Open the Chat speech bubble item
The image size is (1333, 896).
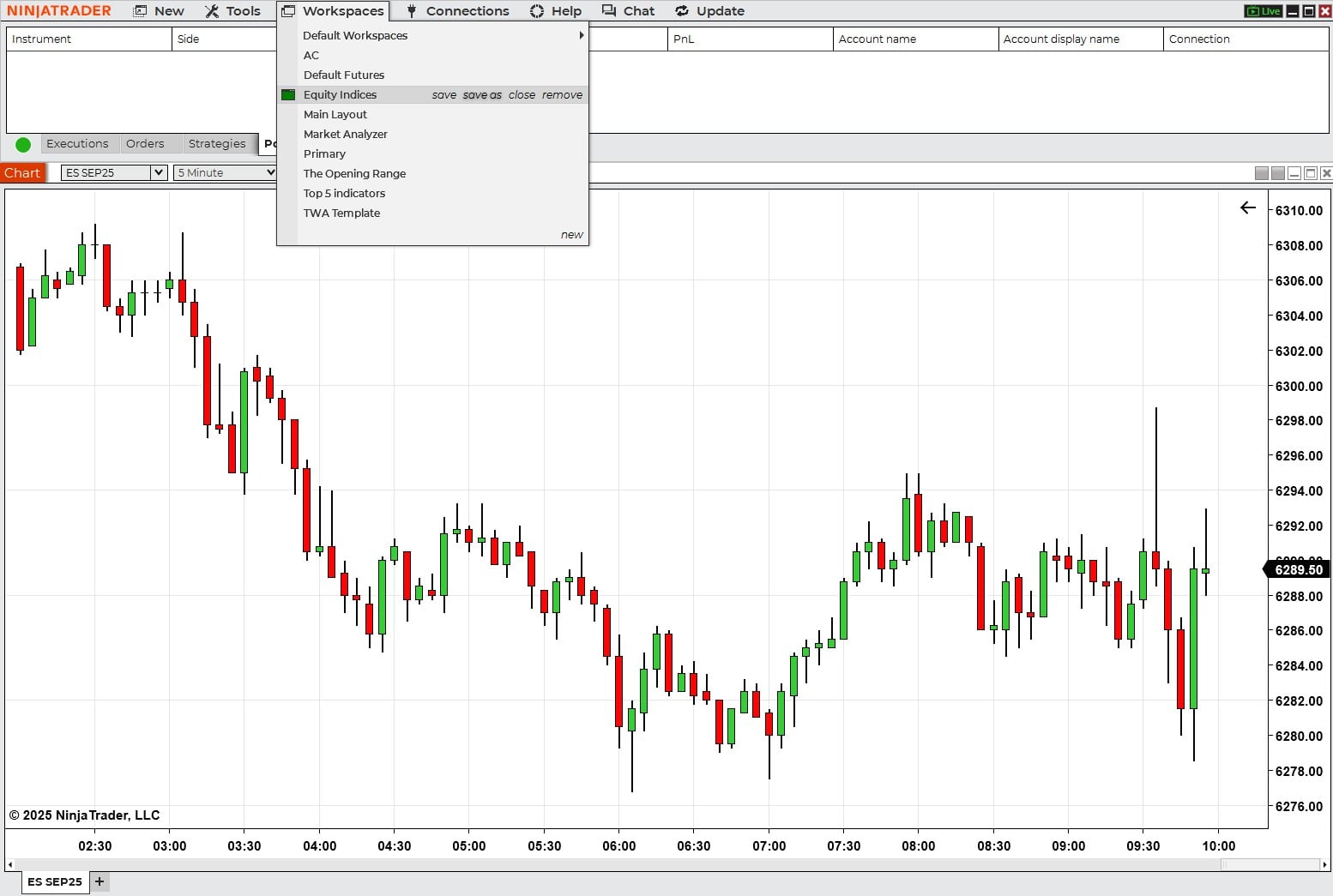pyautogui.click(x=628, y=11)
